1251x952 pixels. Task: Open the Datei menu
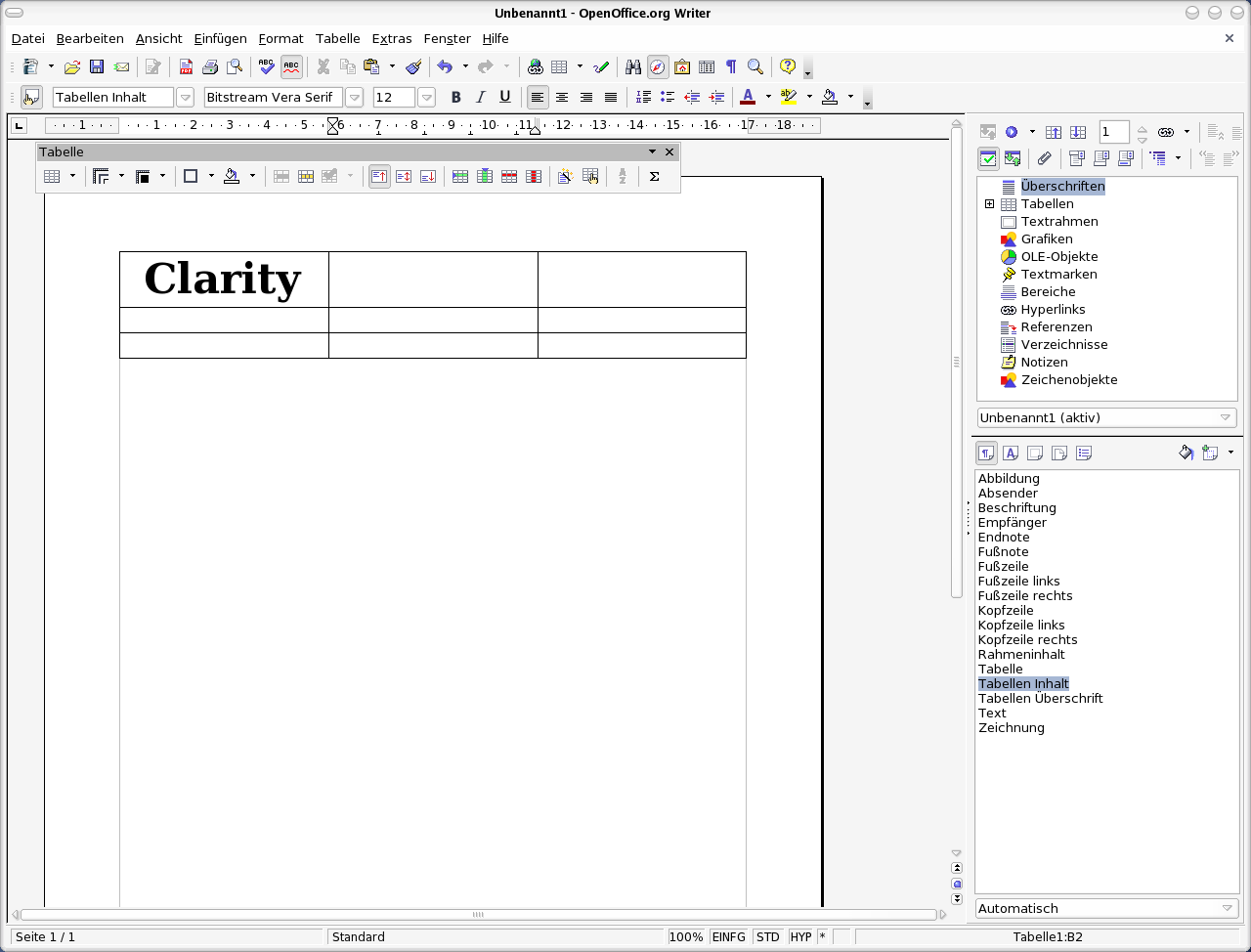(28, 38)
